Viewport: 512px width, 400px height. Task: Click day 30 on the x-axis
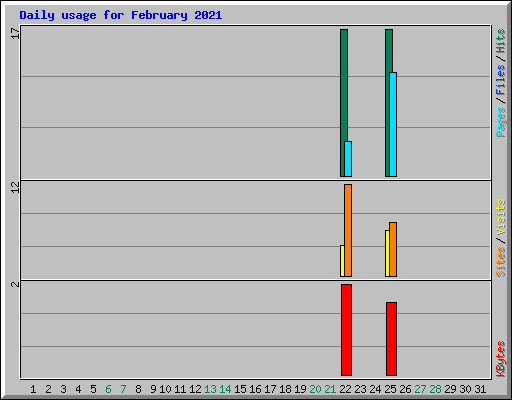(465, 389)
